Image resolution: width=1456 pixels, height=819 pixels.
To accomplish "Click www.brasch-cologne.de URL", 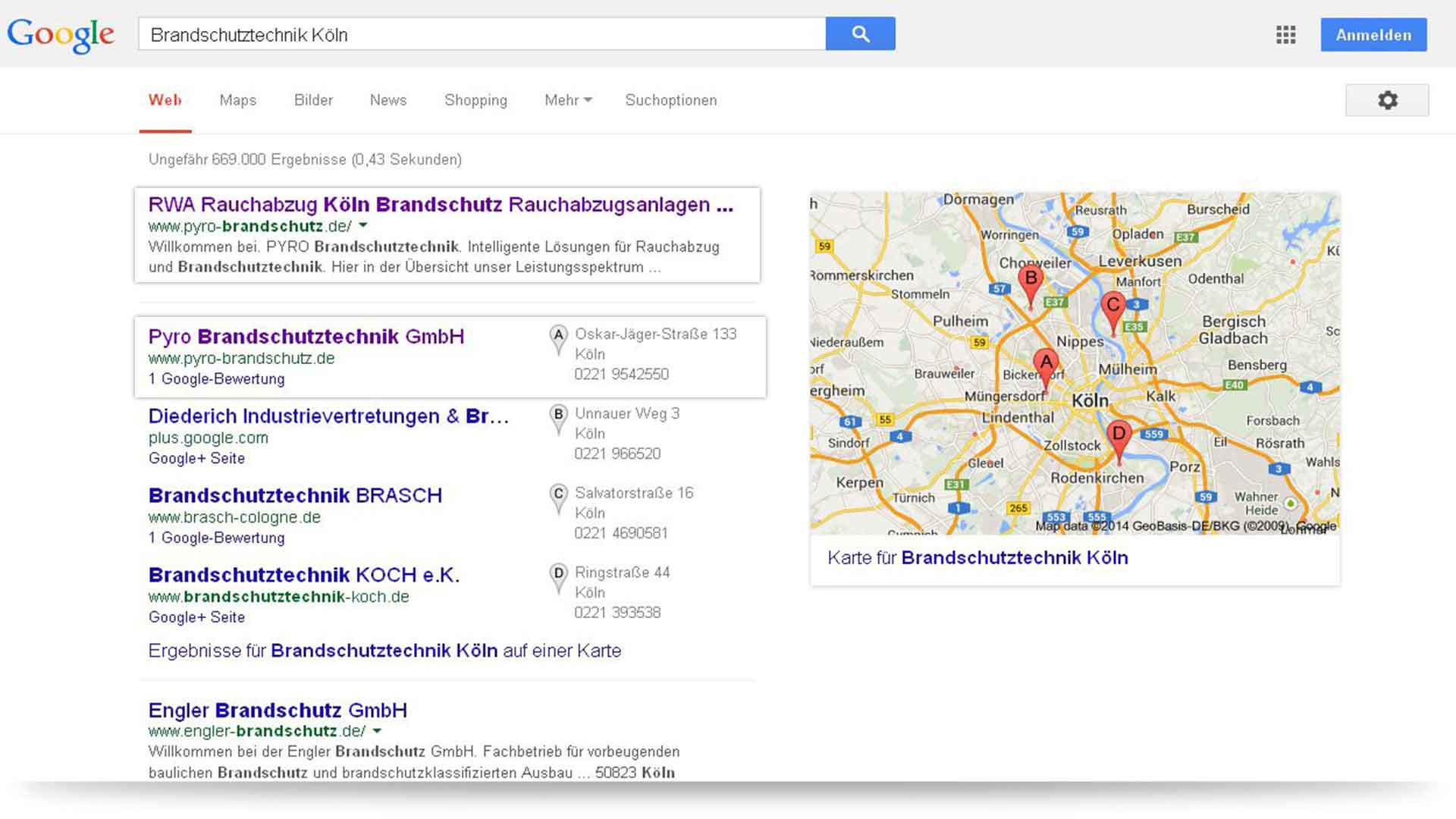I will (x=234, y=517).
